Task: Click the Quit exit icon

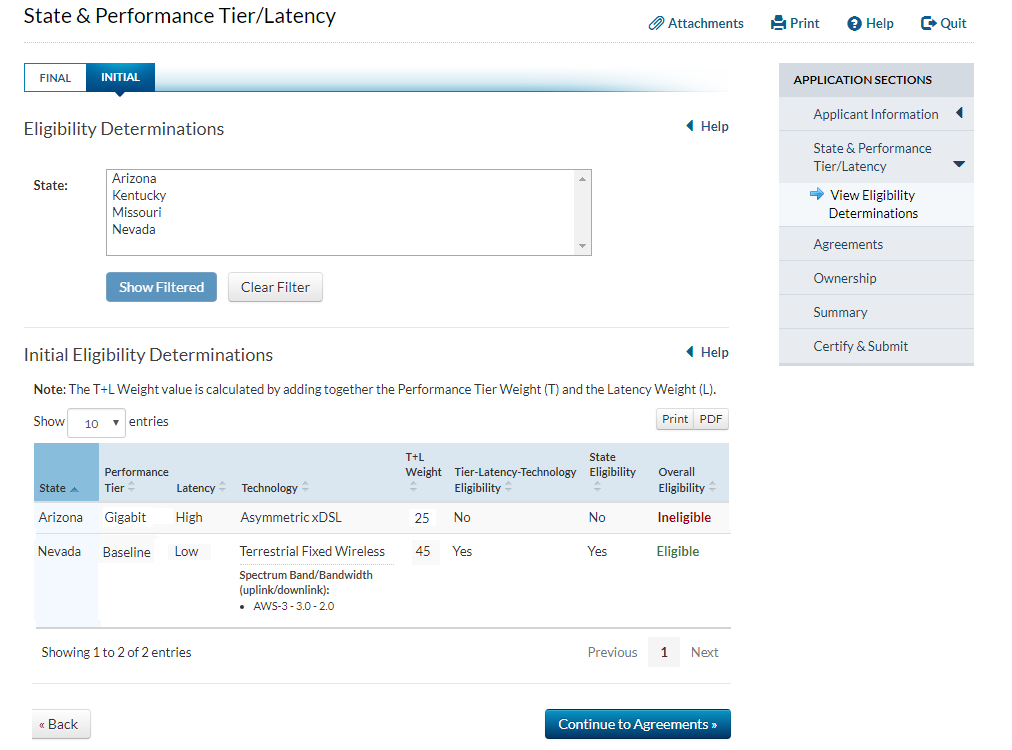Action: (x=928, y=23)
